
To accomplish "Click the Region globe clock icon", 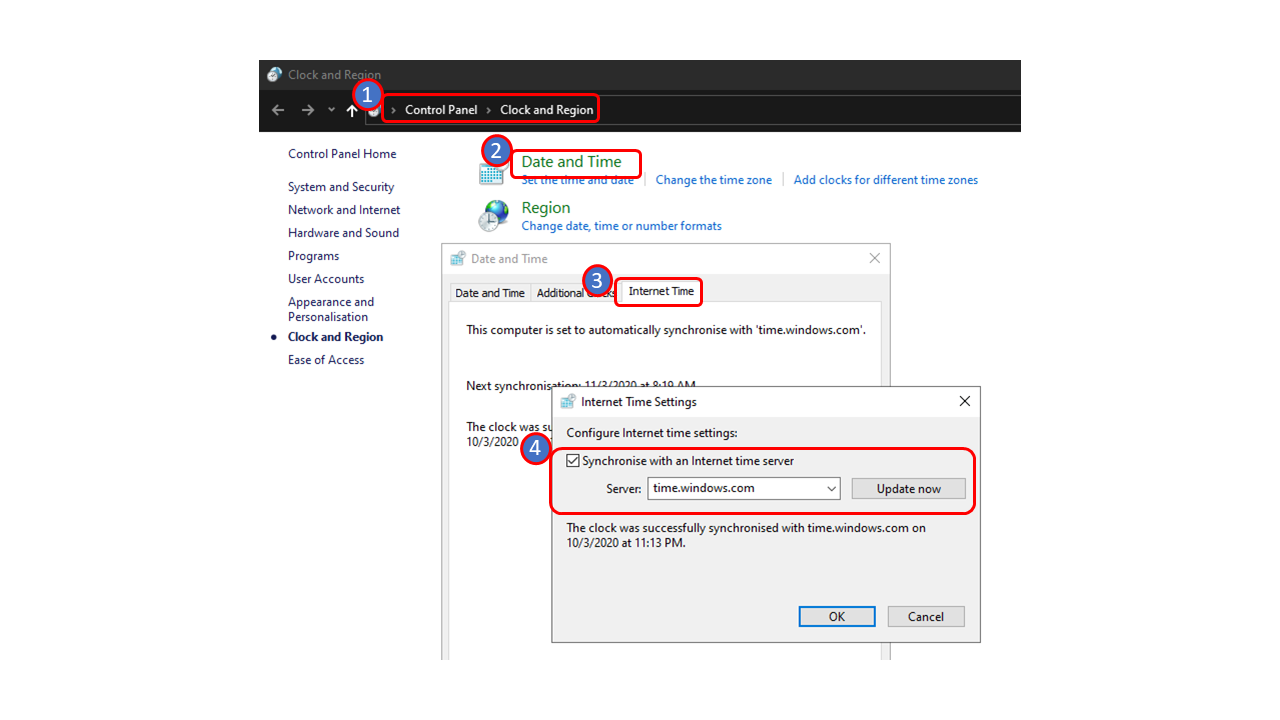I will pyautogui.click(x=493, y=216).
